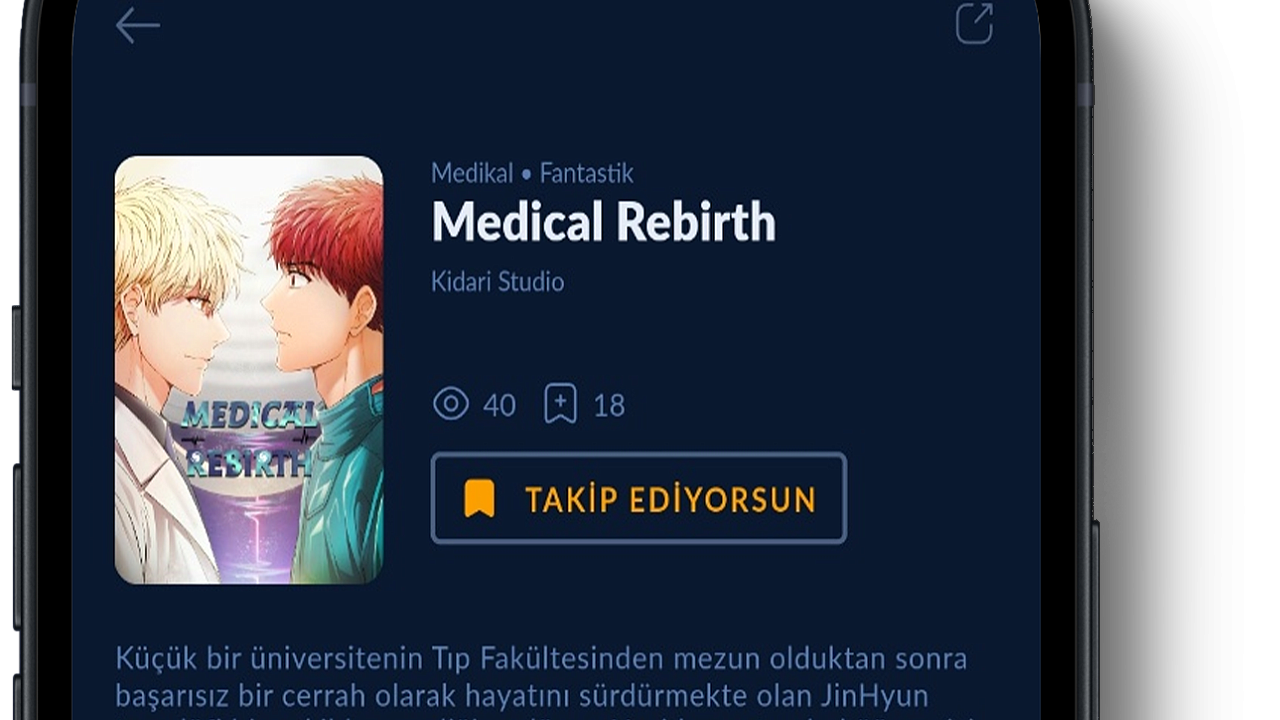Toggle the TAKİP EDİYORSUN follow button text
Image resolution: width=1280 pixels, height=720 pixels.
670,499
